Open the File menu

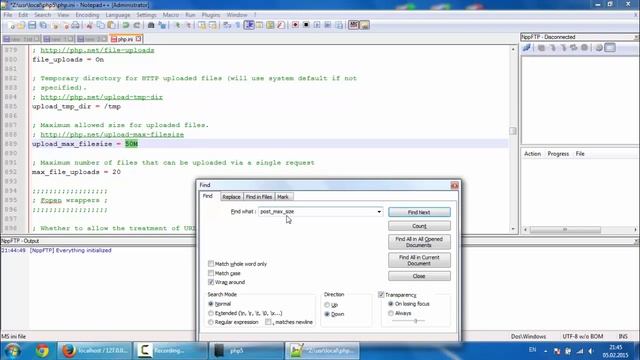(x=8, y=15)
